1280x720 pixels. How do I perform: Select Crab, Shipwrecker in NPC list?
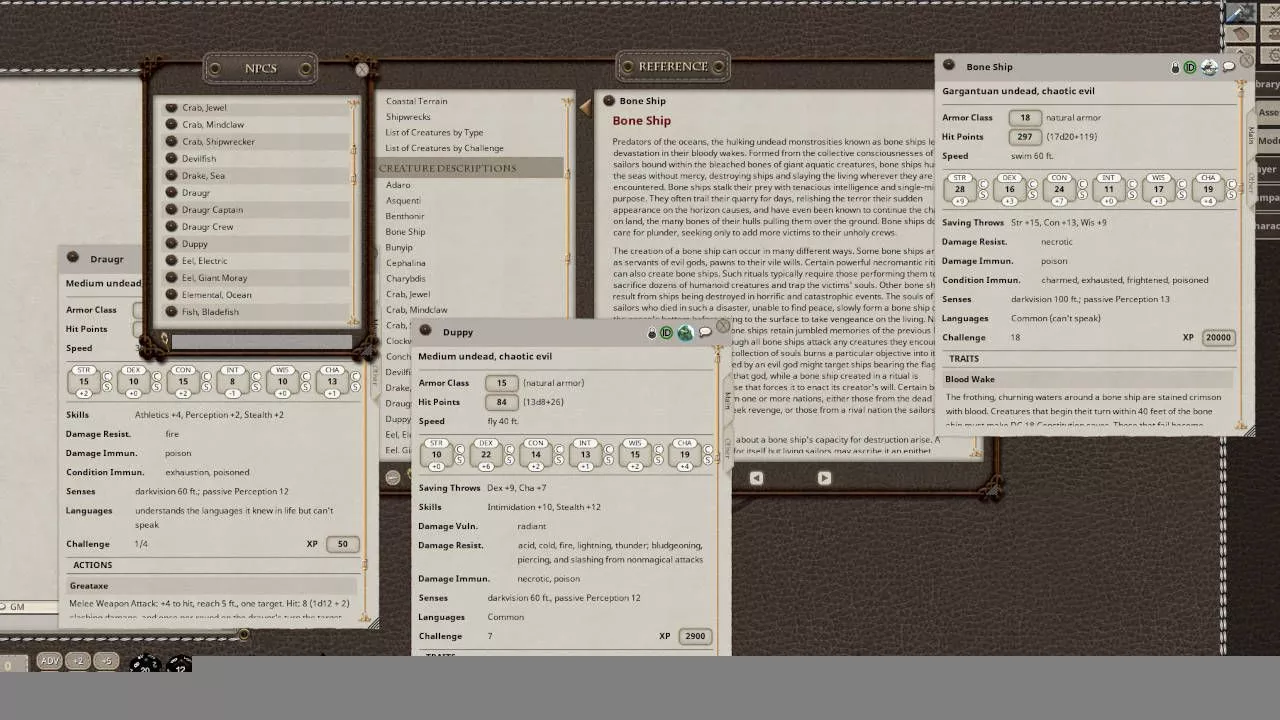click(257, 141)
